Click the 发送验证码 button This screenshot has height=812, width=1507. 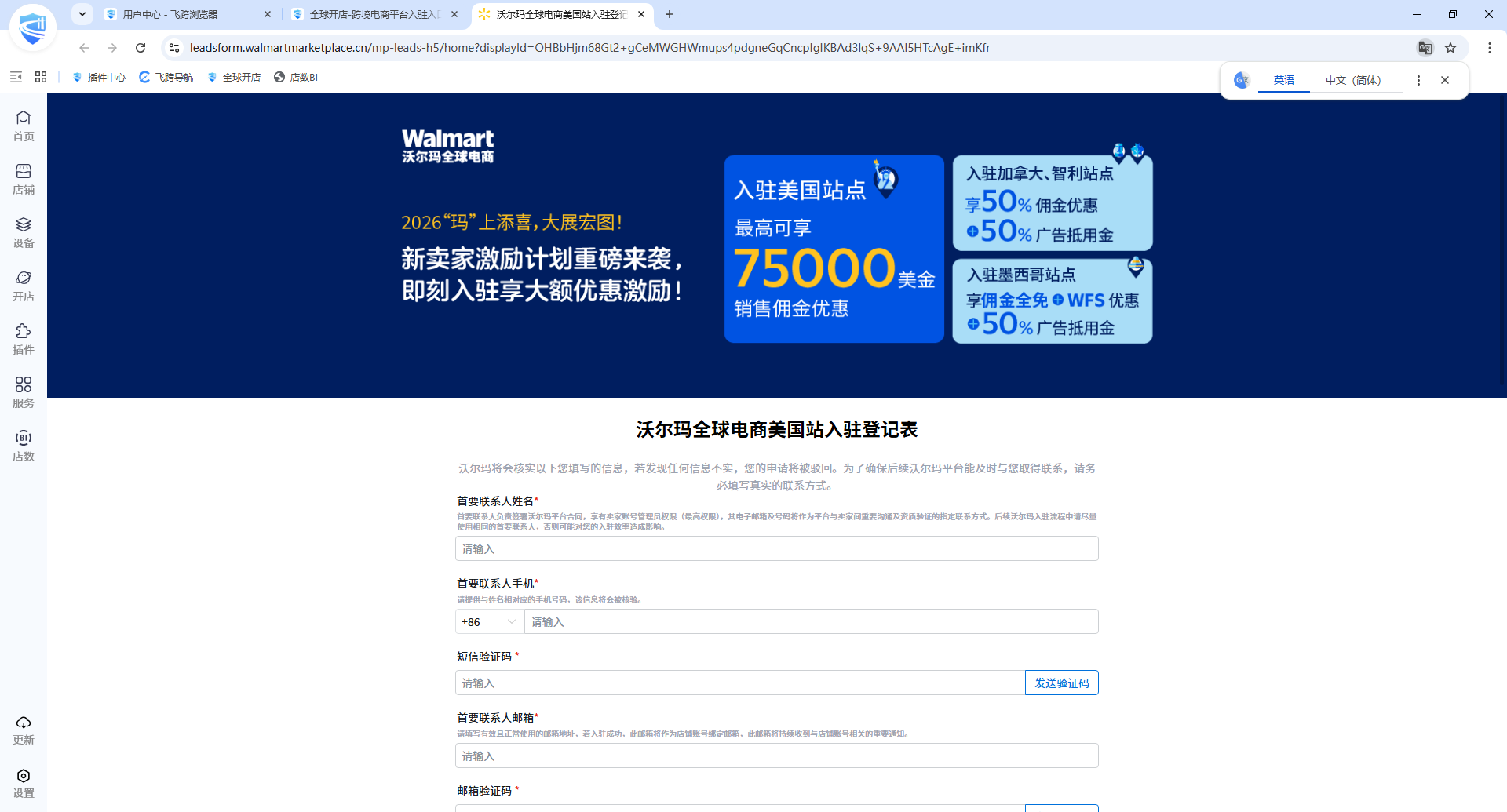point(1061,683)
